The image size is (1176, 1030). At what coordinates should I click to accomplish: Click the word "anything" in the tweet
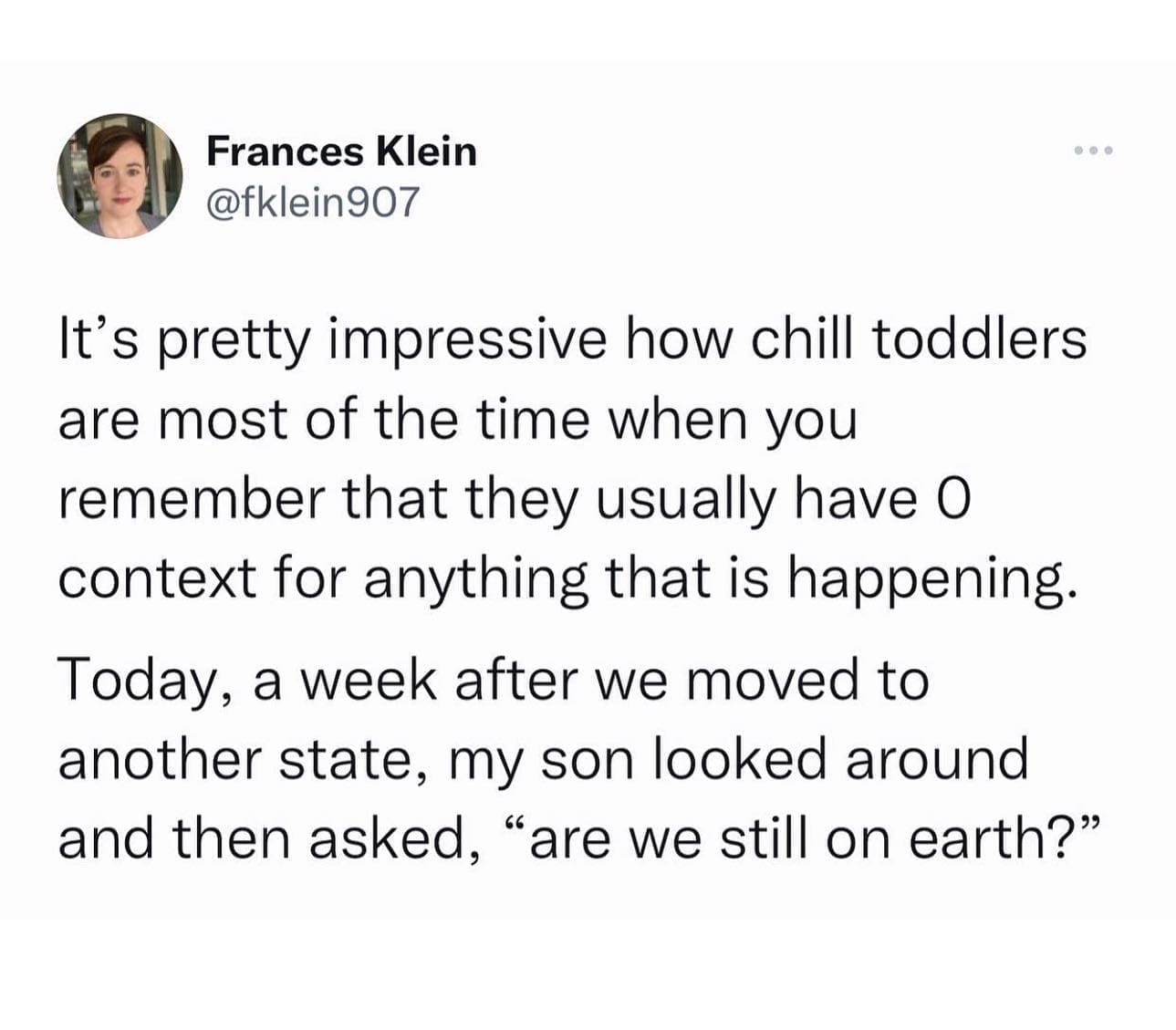point(474,580)
